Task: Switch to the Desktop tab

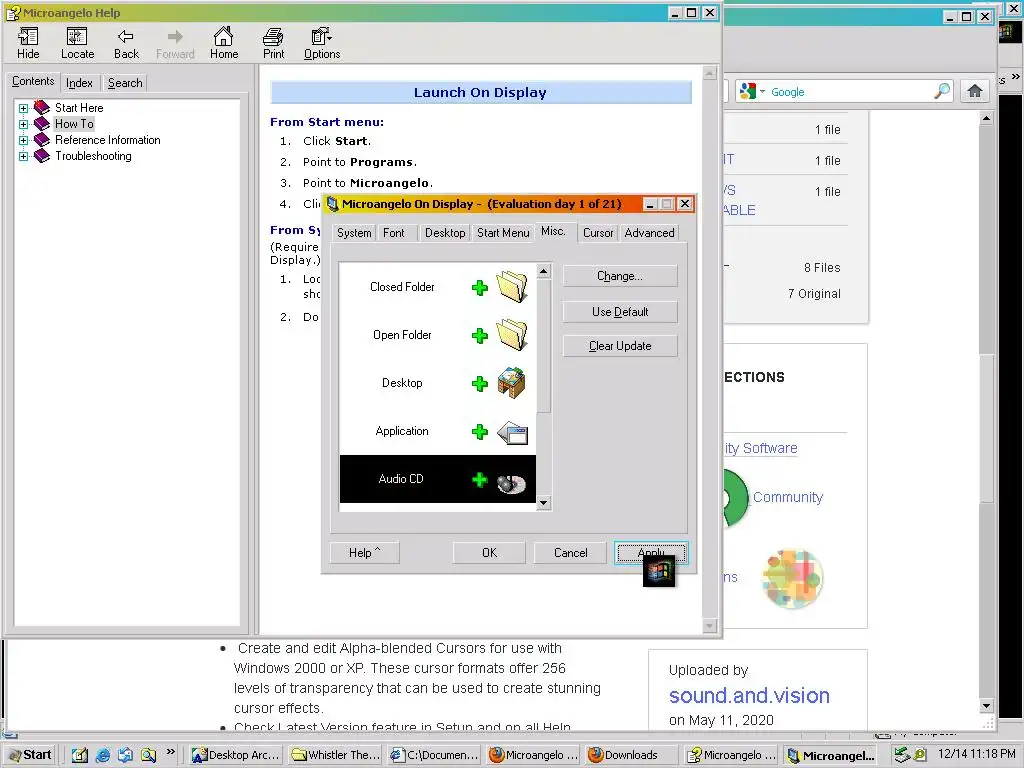Action: click(x=445, y=233)
